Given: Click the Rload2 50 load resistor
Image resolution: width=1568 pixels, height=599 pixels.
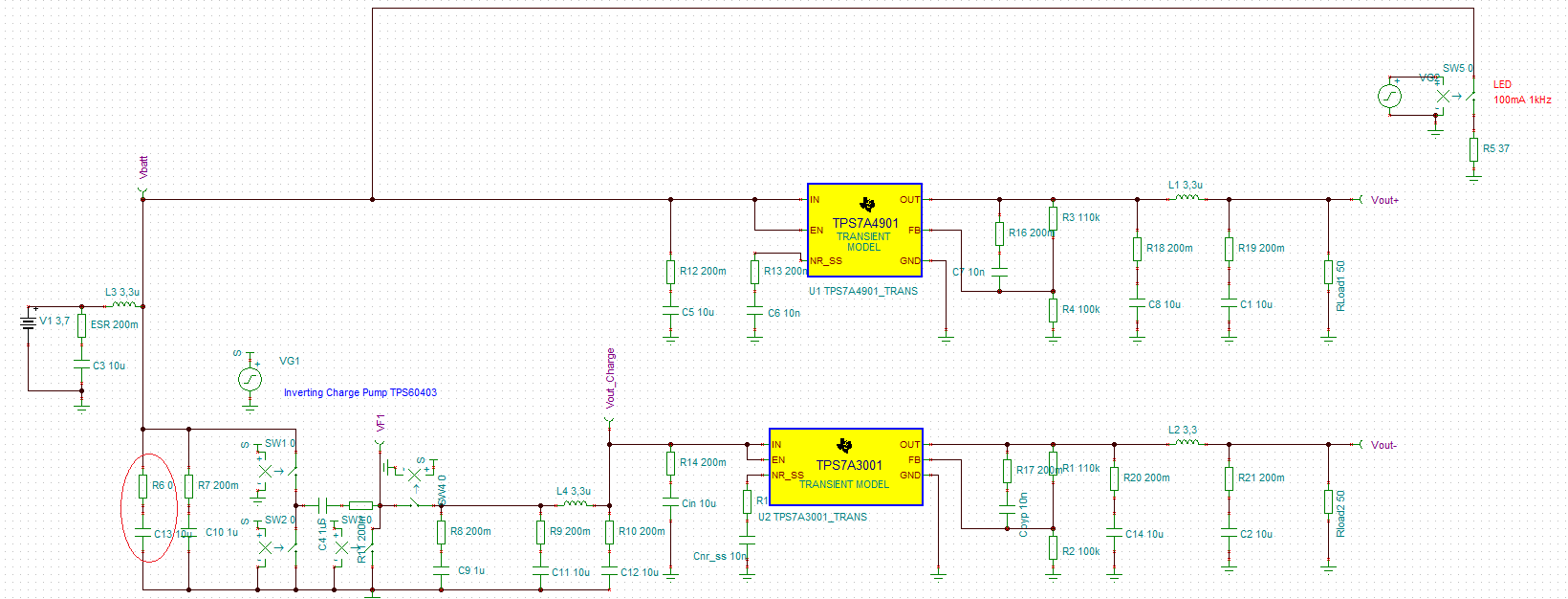Looking at the screenshot, I should click(x=1329, y=501).
